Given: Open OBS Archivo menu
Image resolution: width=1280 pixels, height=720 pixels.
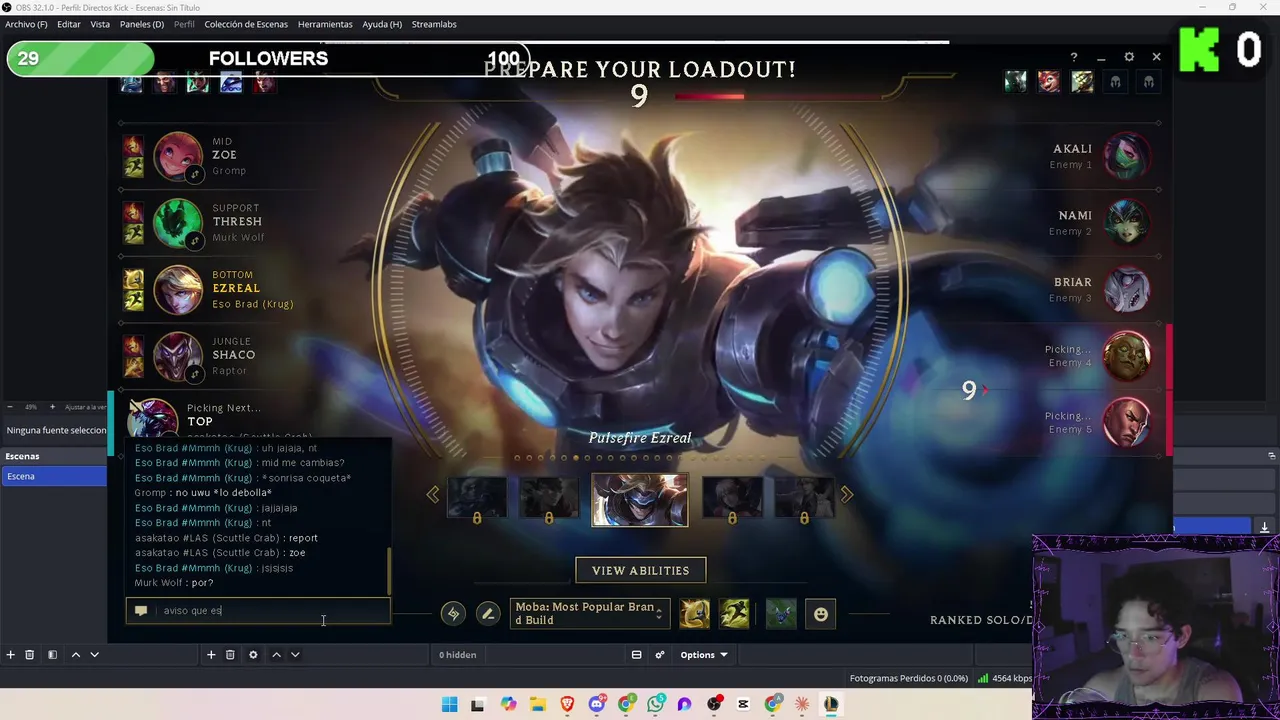Looking at the screenshot, I should [26, 24].
